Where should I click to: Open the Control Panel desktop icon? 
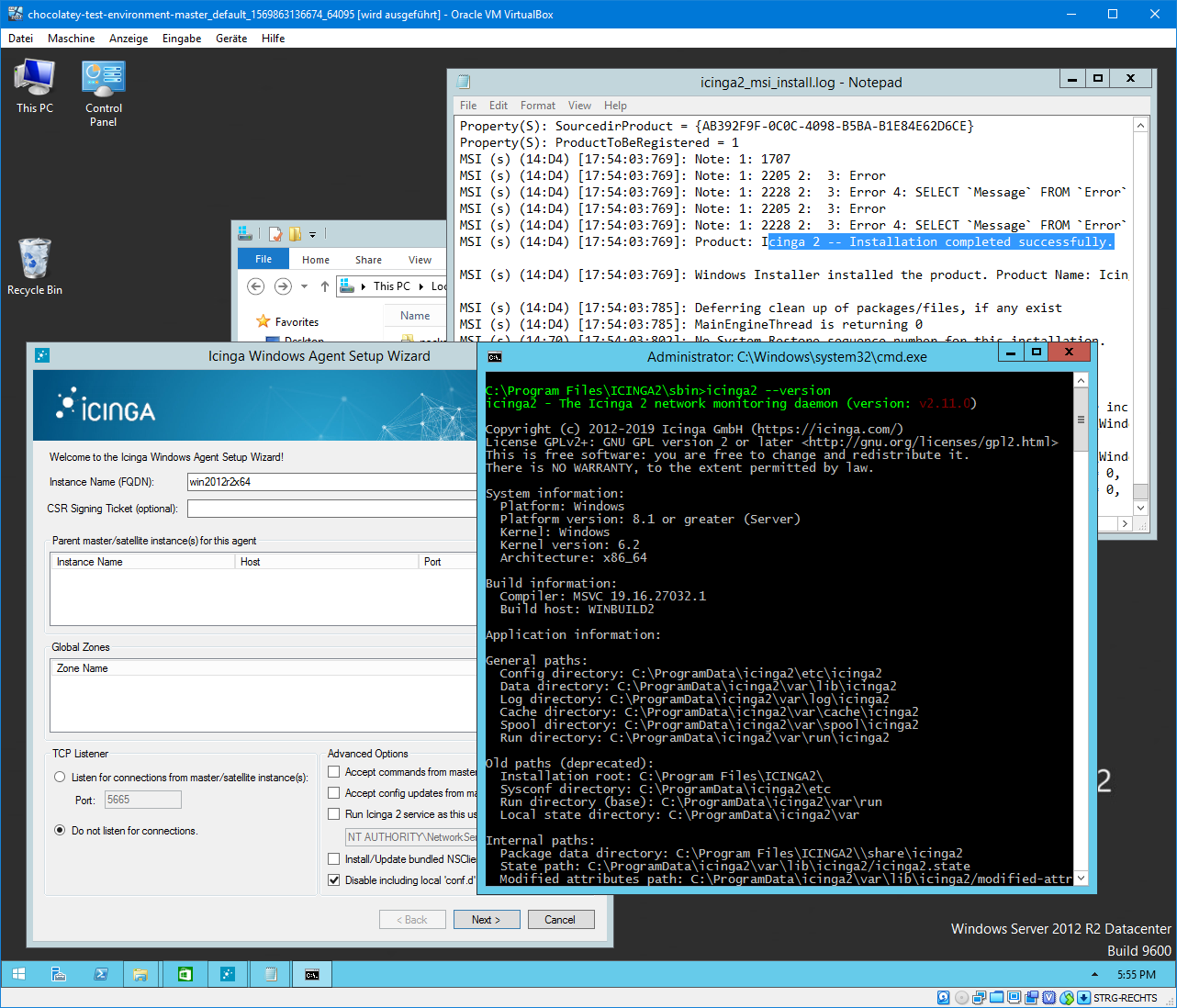[104, 93]
